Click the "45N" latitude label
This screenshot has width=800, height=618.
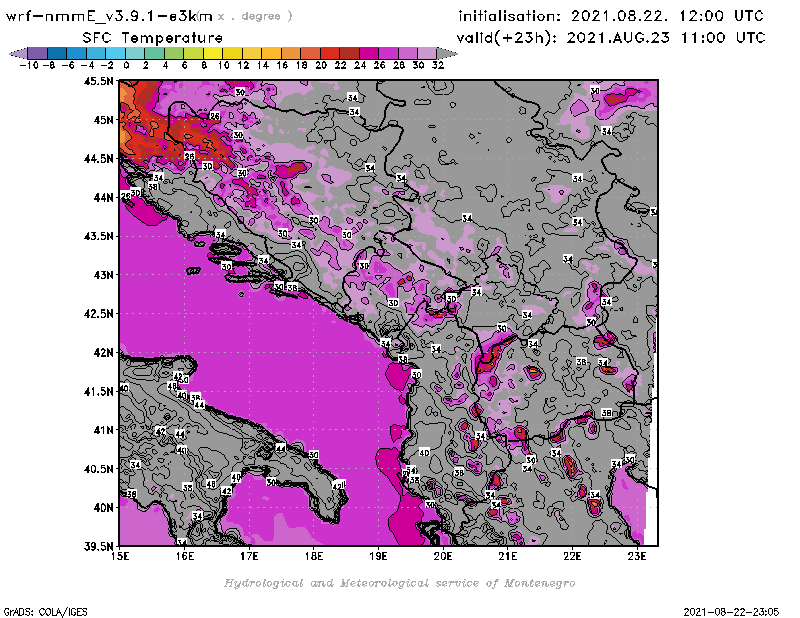tap(103, 120)
